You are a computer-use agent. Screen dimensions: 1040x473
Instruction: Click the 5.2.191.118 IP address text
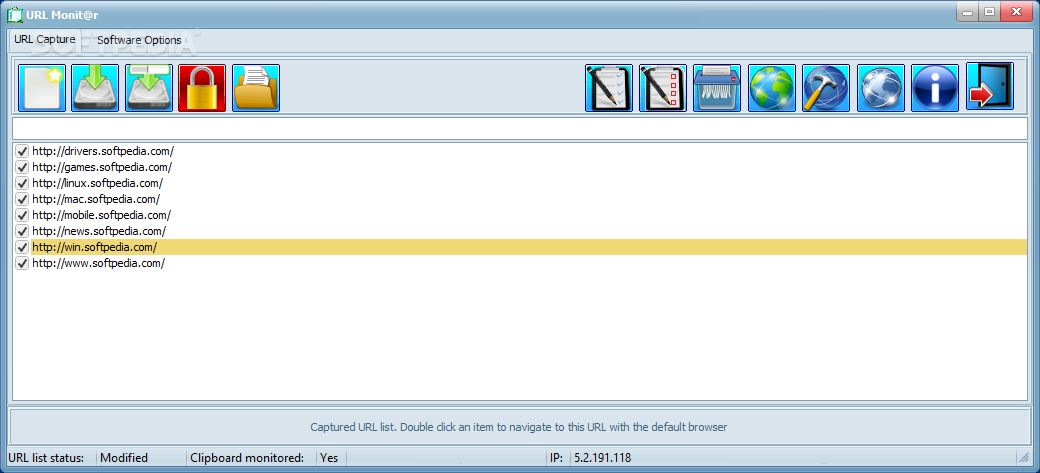pos(602,458)
